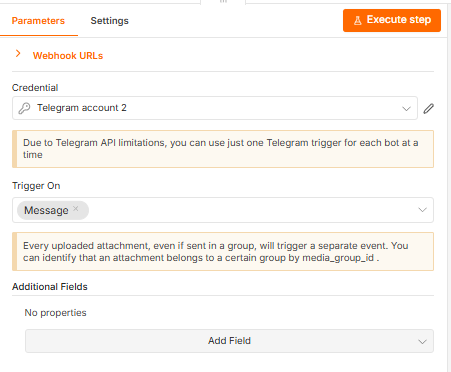Switch to the Parameters tab
The width and height of the screenshot is (451, 372).
coord(38,21)
